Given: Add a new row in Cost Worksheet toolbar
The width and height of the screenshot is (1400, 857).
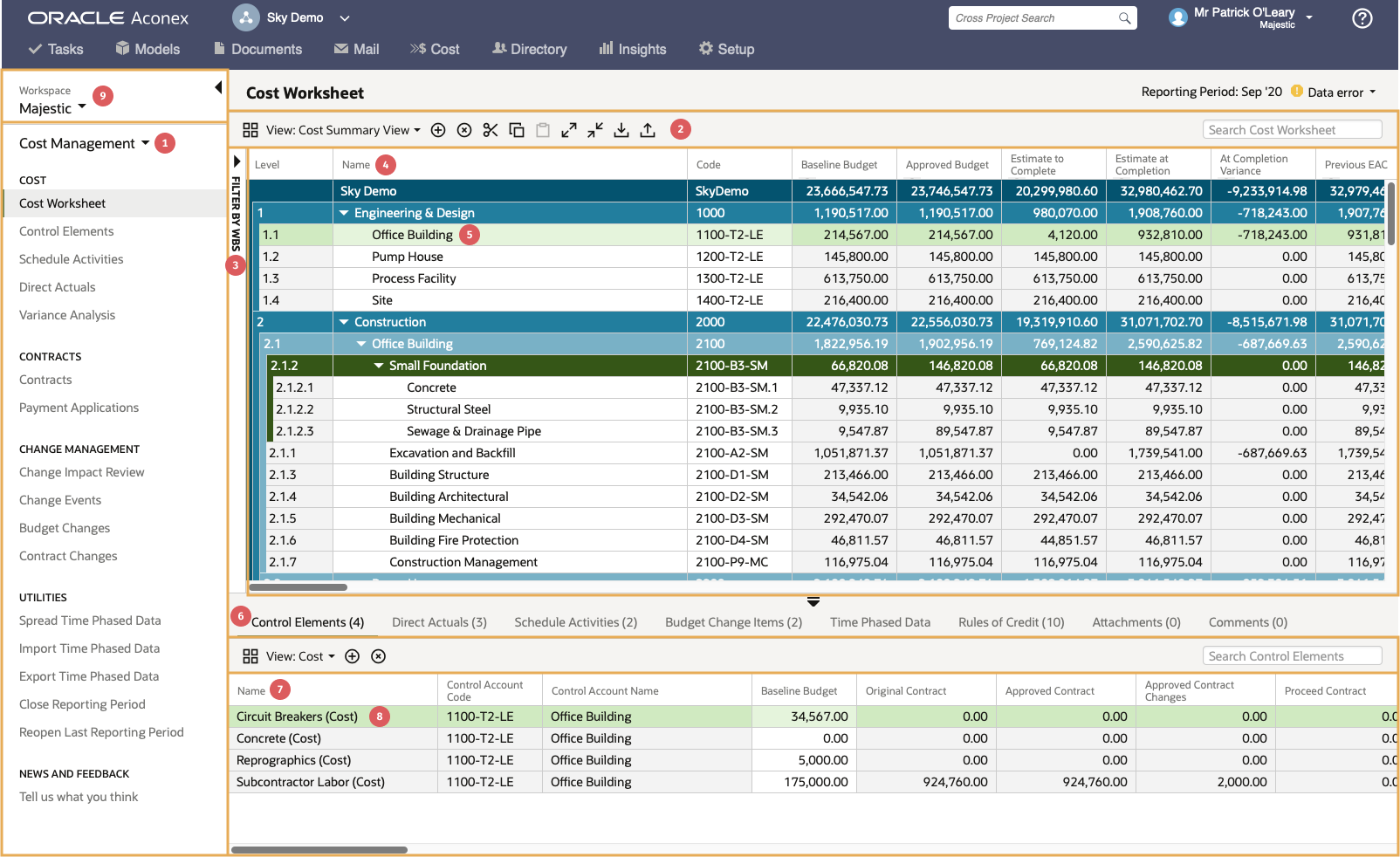Looking at the screenshot, I should point(438,130).
